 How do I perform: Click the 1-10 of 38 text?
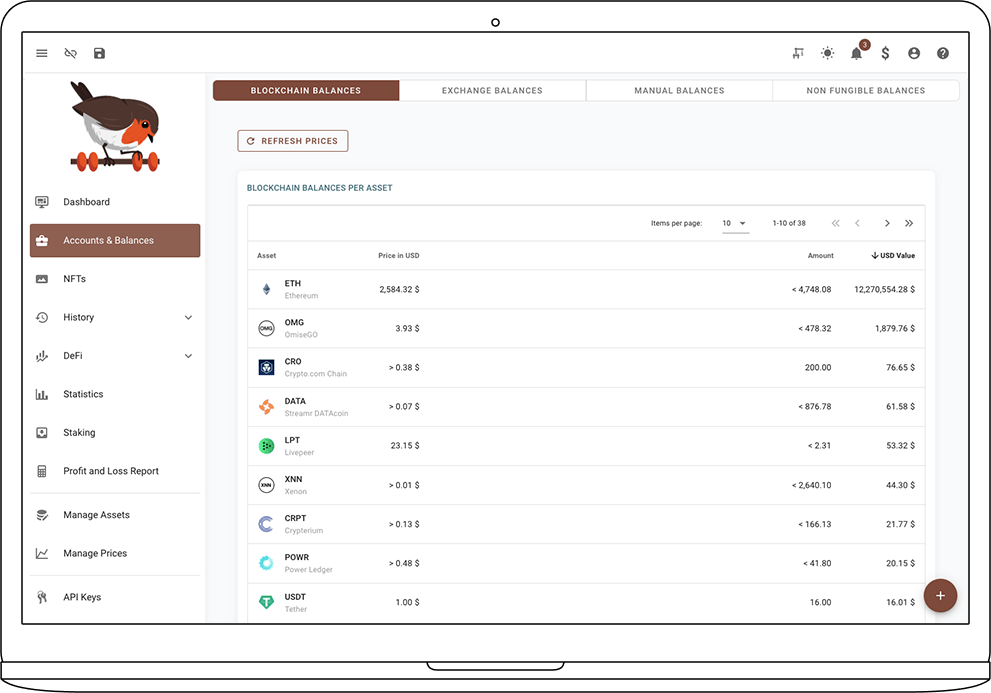789,223
